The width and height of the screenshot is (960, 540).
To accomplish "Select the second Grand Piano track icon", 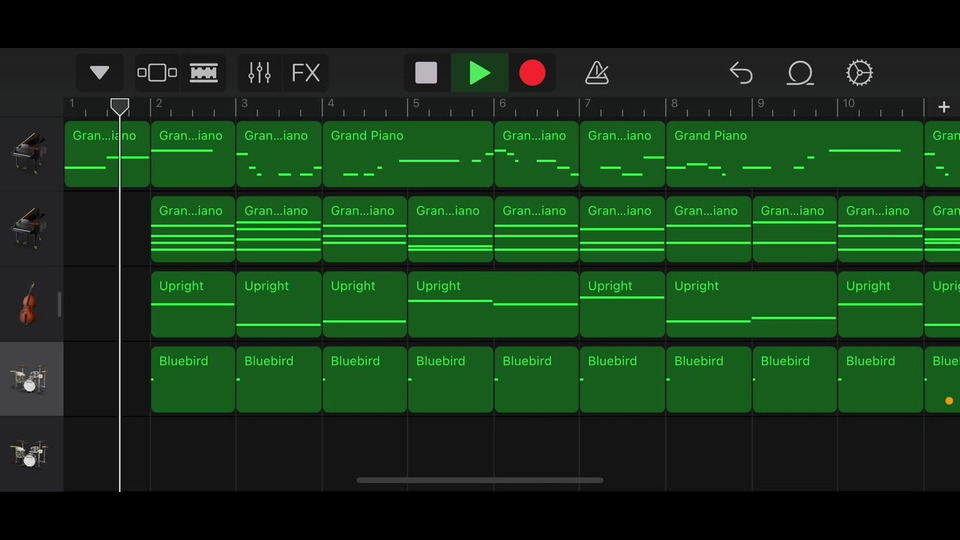I will pos(29,228).
